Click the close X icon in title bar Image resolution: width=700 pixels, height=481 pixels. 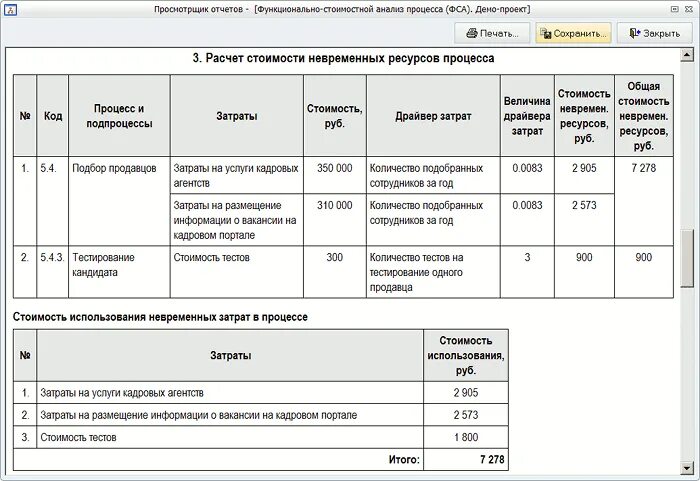click(689, 9)
